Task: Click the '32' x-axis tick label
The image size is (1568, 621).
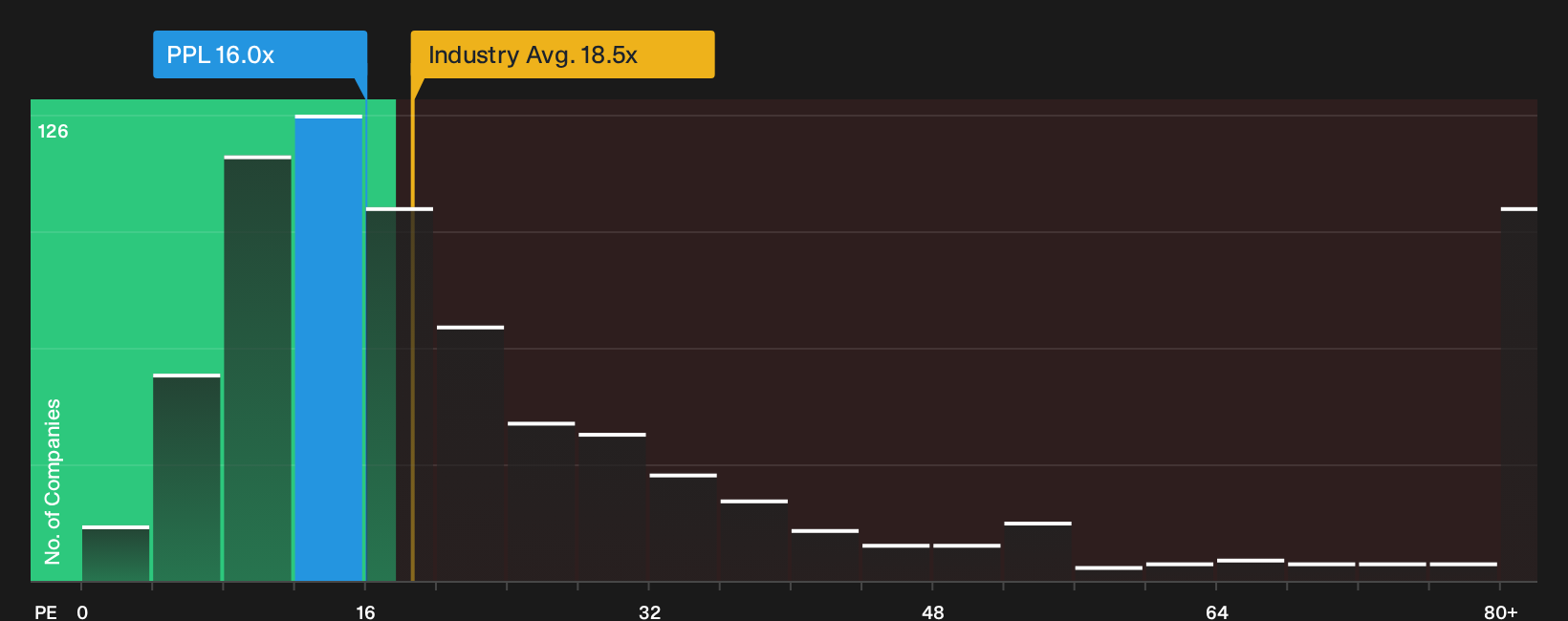Action: pyautogui.click(x=649, y=611)
